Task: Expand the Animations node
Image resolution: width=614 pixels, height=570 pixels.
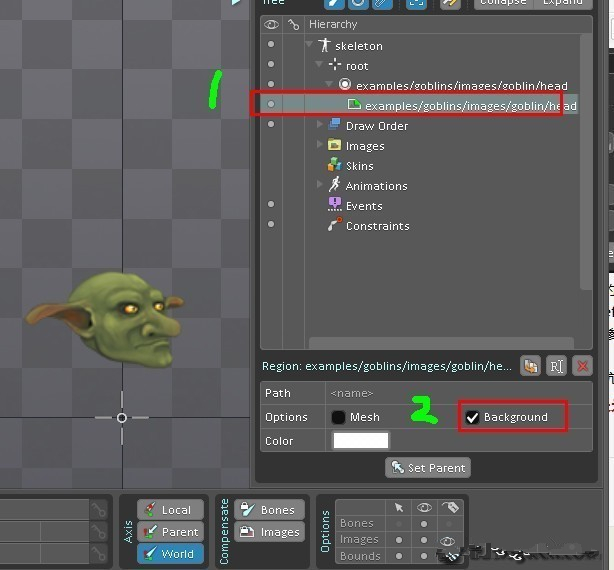Action: click(x=320, y=184)
